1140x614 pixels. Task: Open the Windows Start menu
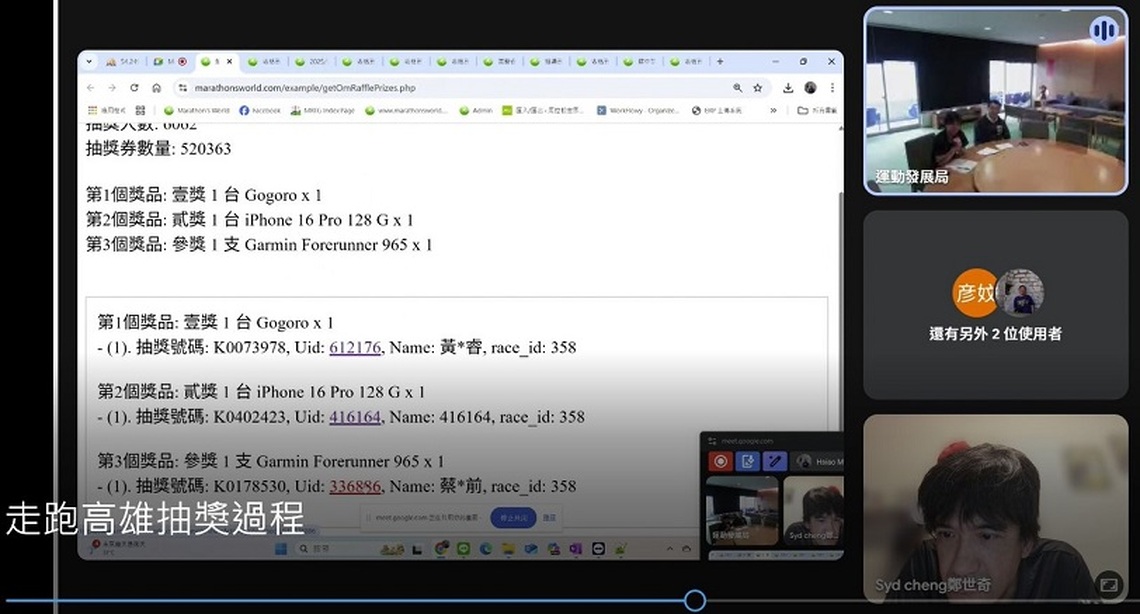tap(281, 549)
